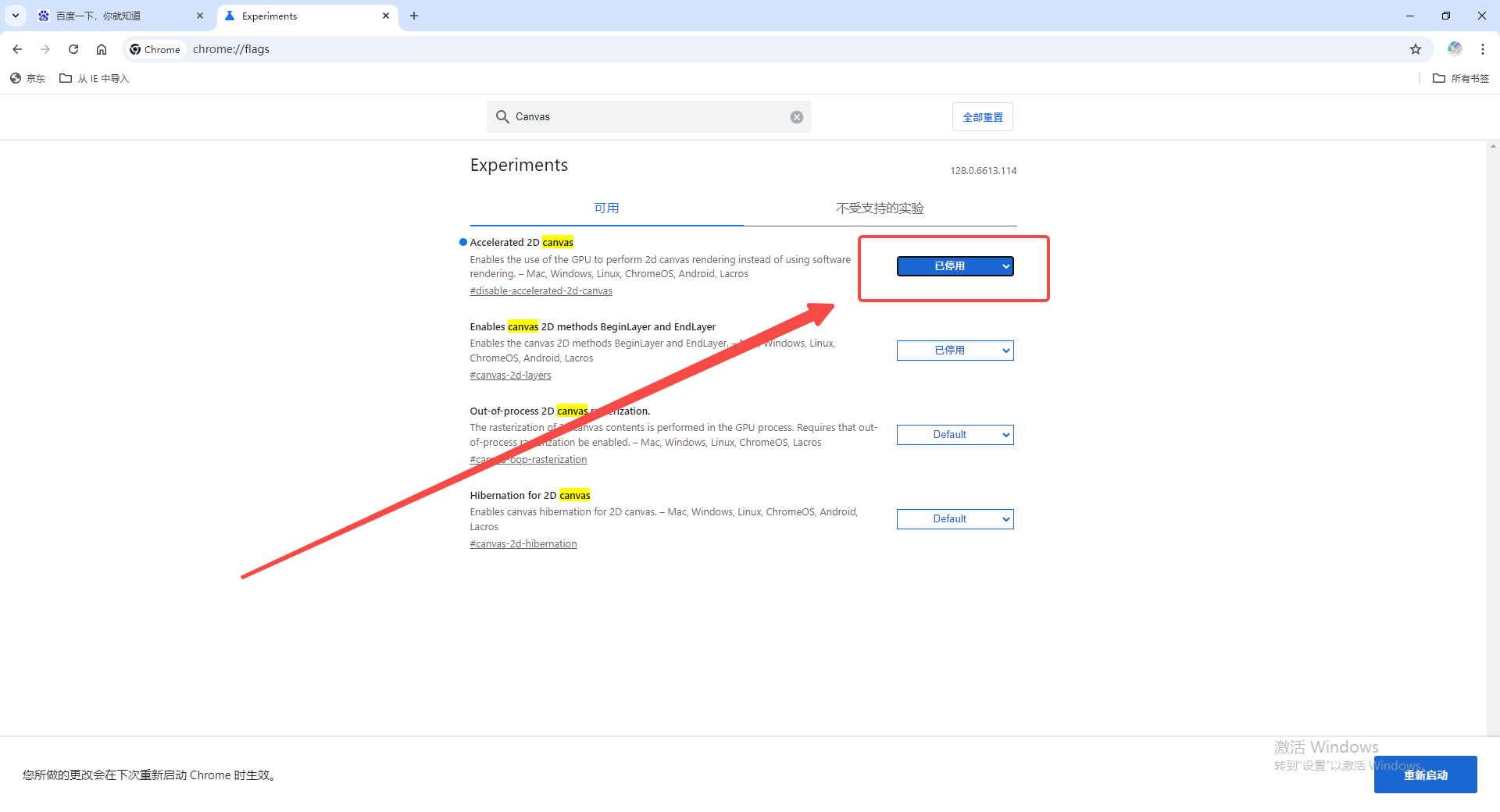Click the 重新启动 relaunch button
The height and width of the screenshot is (812, 1500).
(1425, 775)
